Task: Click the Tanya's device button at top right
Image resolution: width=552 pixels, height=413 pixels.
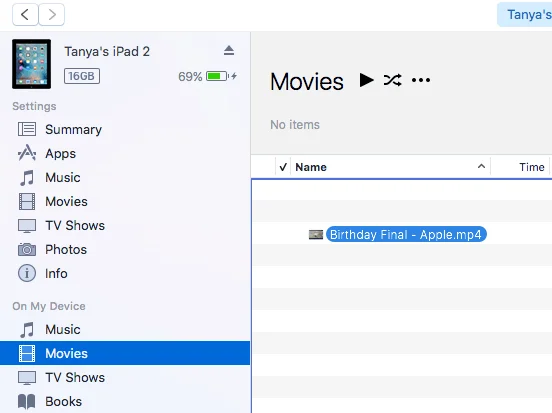Action: tap(525, 15)
